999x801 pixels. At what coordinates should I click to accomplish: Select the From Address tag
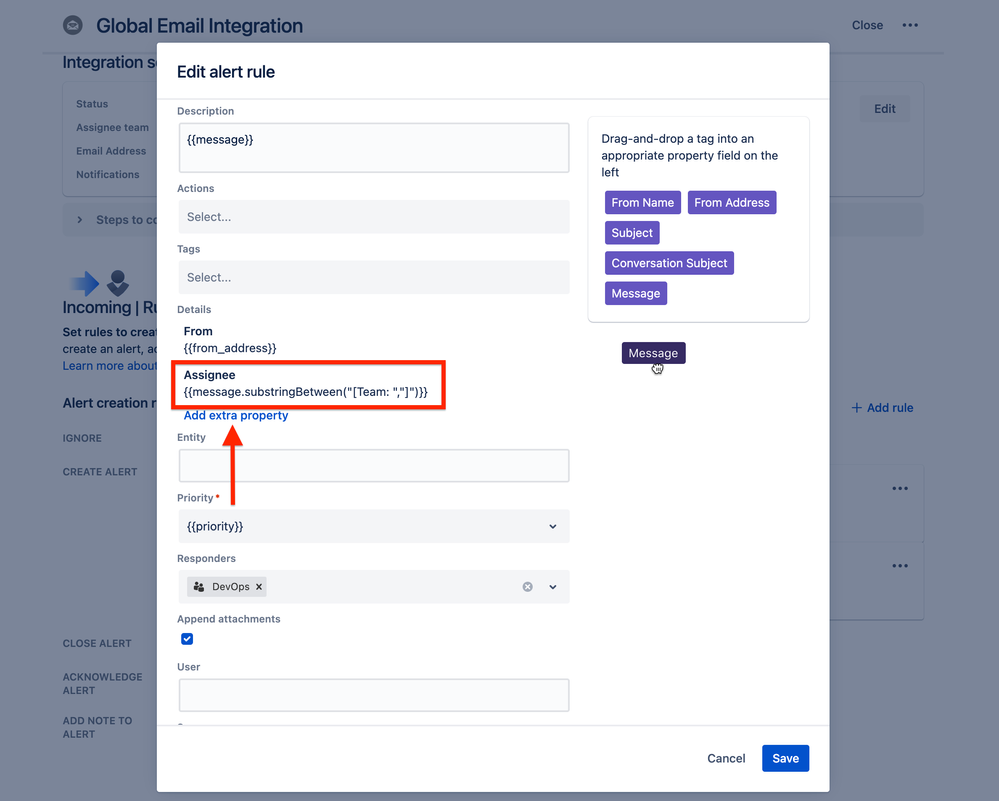tap(731, 203)
